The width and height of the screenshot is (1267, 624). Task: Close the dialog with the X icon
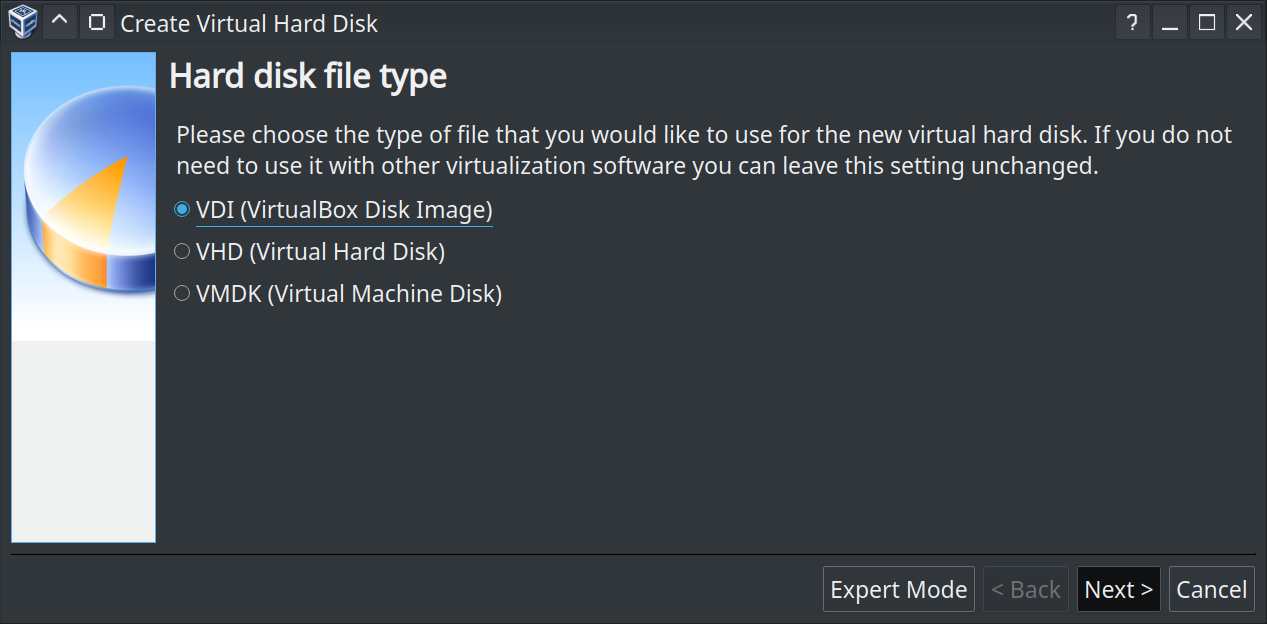pyautogui.click(x=1244, y=22)
